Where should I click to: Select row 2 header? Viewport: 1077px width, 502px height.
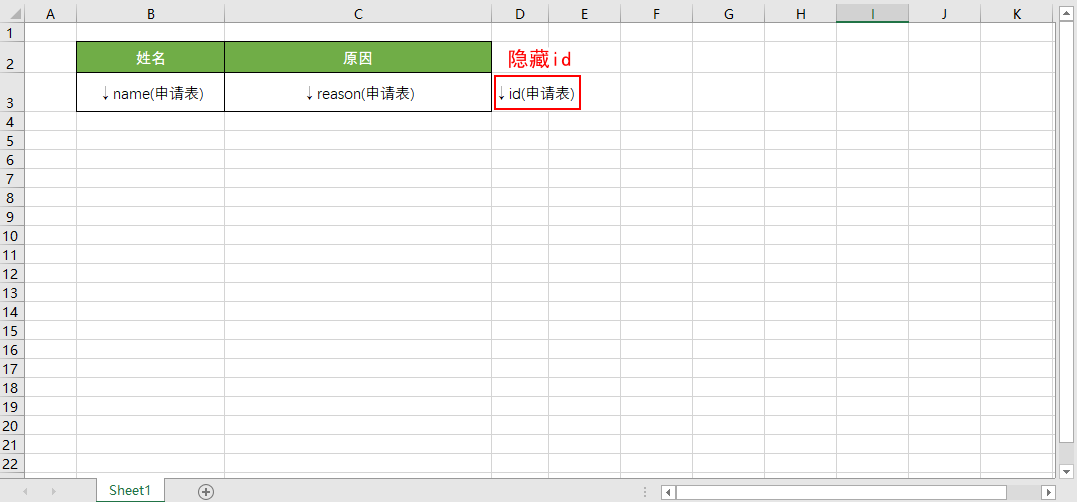12,57
